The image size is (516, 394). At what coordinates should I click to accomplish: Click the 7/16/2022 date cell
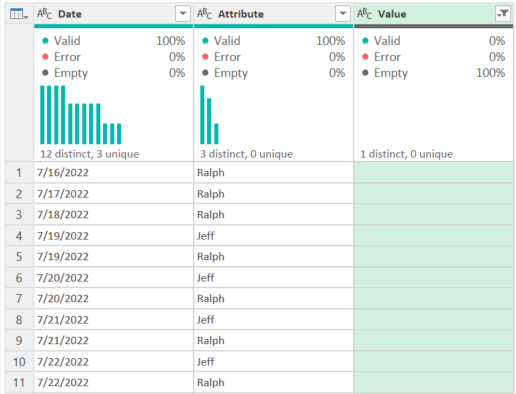click(x=114, y=173)
